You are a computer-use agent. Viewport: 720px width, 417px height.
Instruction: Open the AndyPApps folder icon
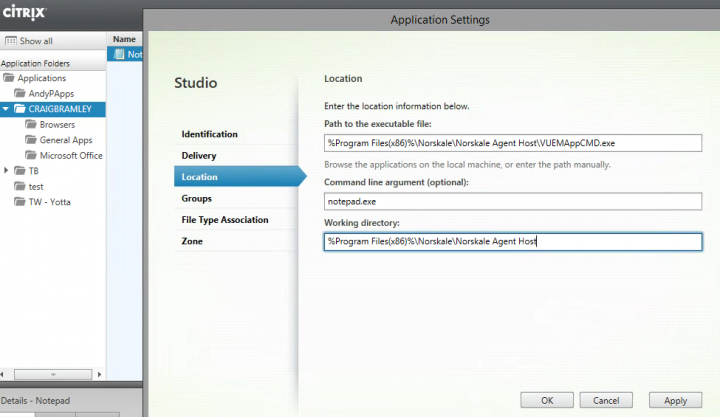coord(20,93)
